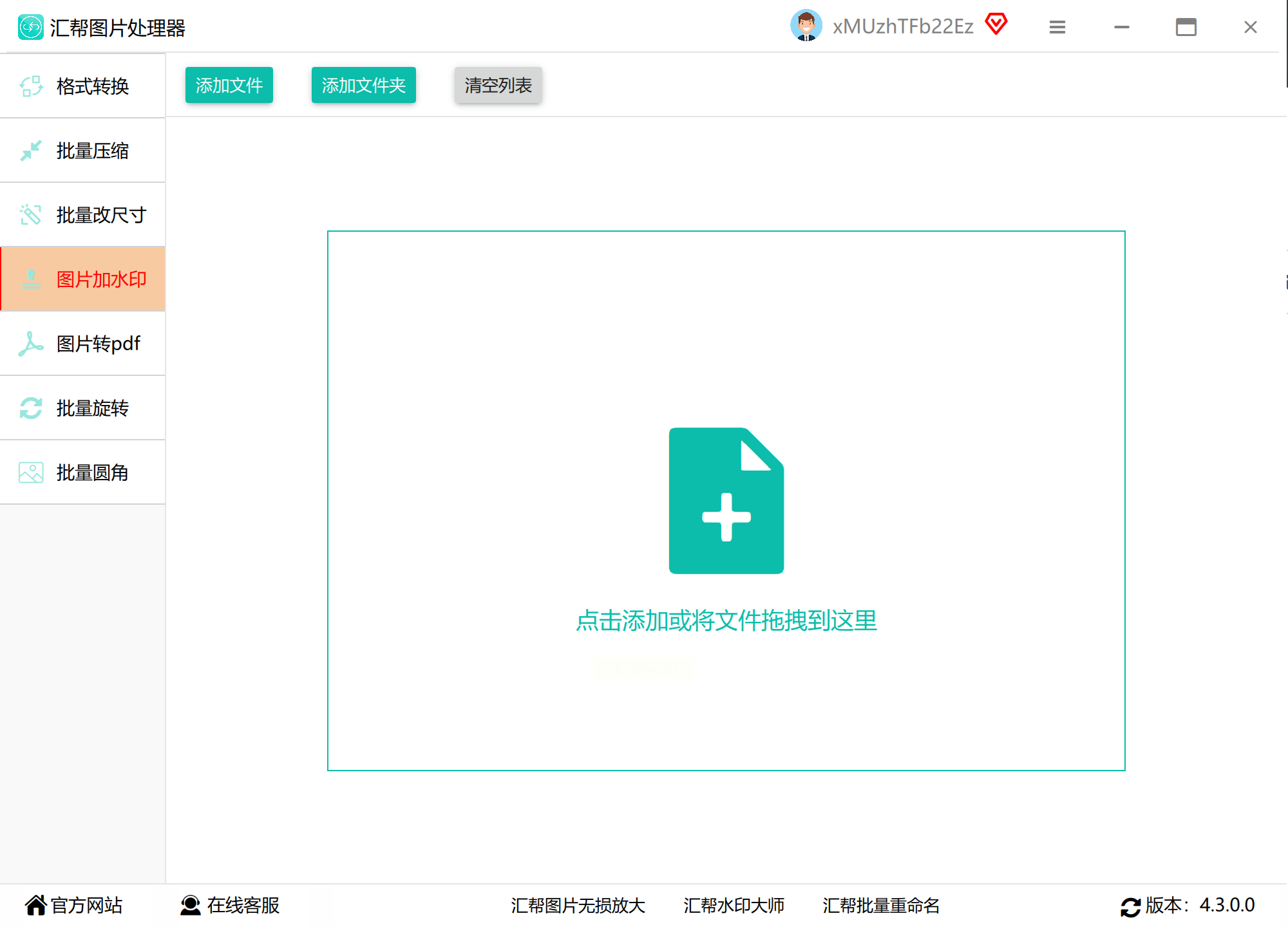Click the format conversion sidebar icon
1288x927 pixels.
[x=31, y=86]
